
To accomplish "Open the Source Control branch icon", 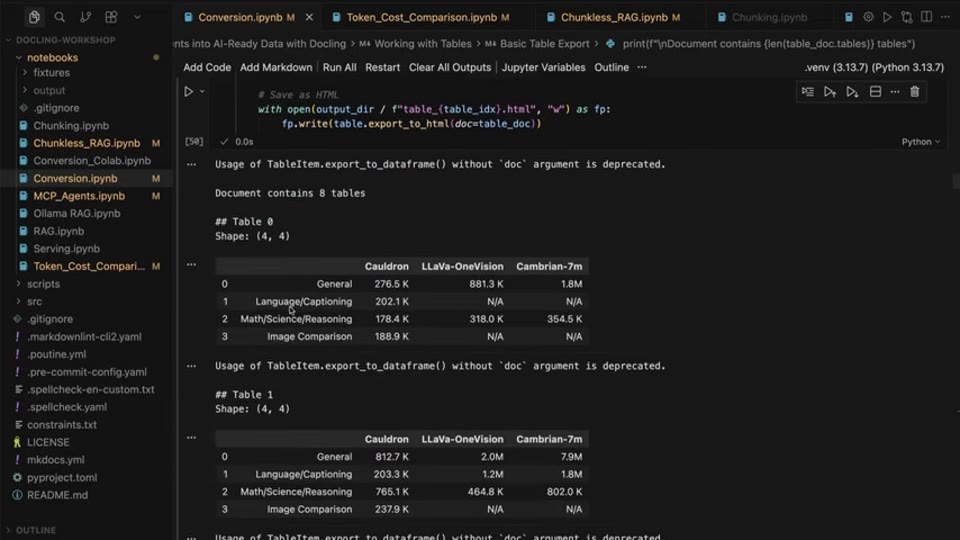I will tap(85, 17).
